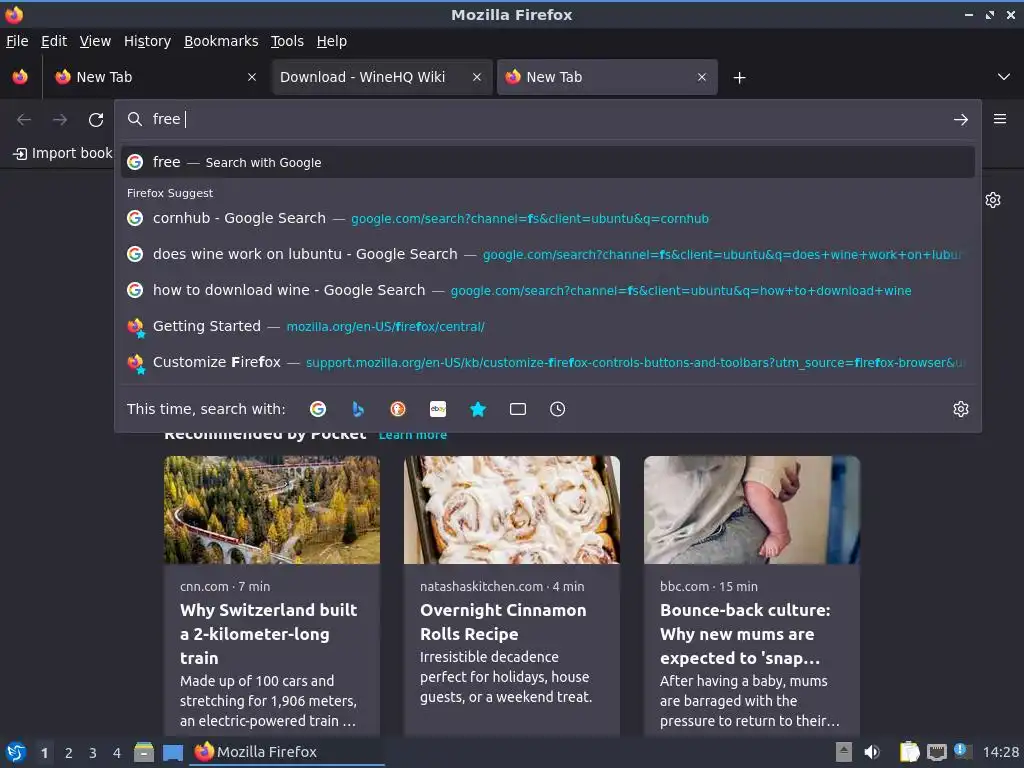This screenshot has width=1024, height=768.
Task: Close the Download - WineHQ Wiki tab
Action: point(477,77)
